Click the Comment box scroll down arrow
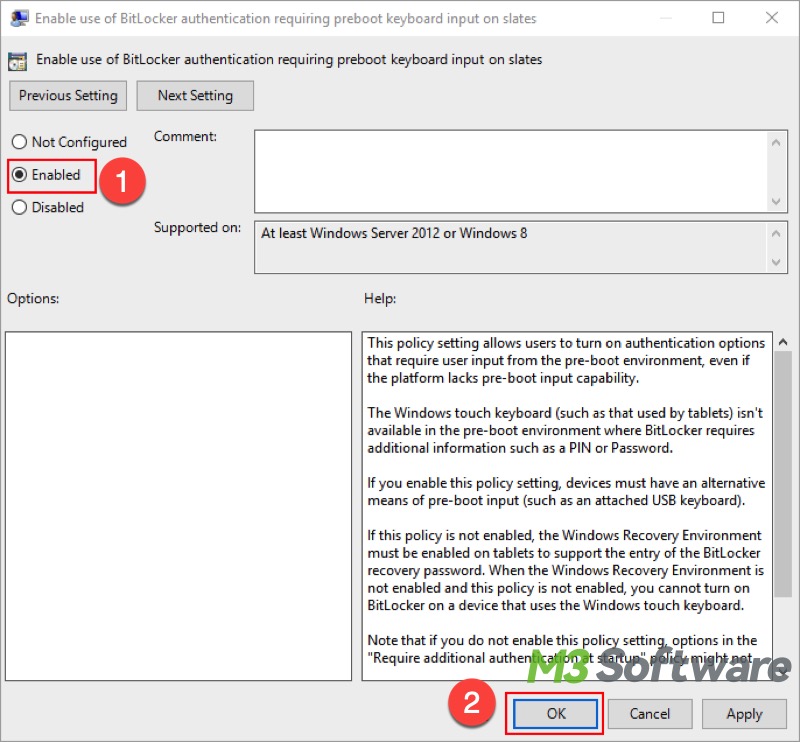The width and height of the screenshot is (800, 742). pyautogui.click(x=776, y=201)
